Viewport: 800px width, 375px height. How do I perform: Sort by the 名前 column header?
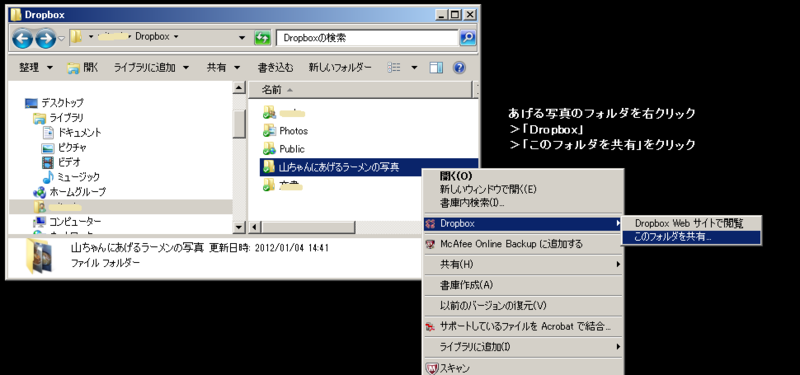pos(360,90)
